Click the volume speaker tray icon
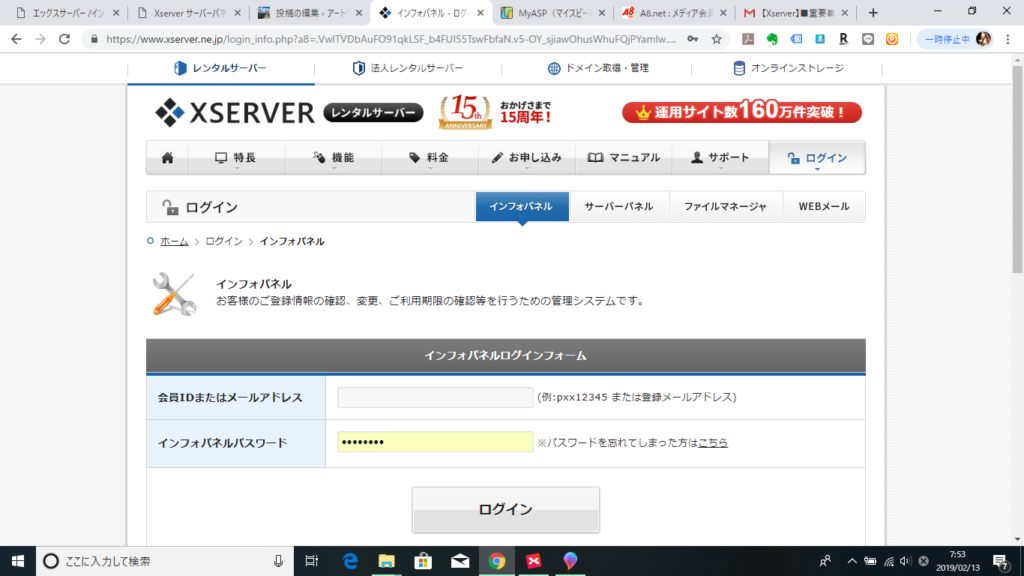 [x=905, y=561]
